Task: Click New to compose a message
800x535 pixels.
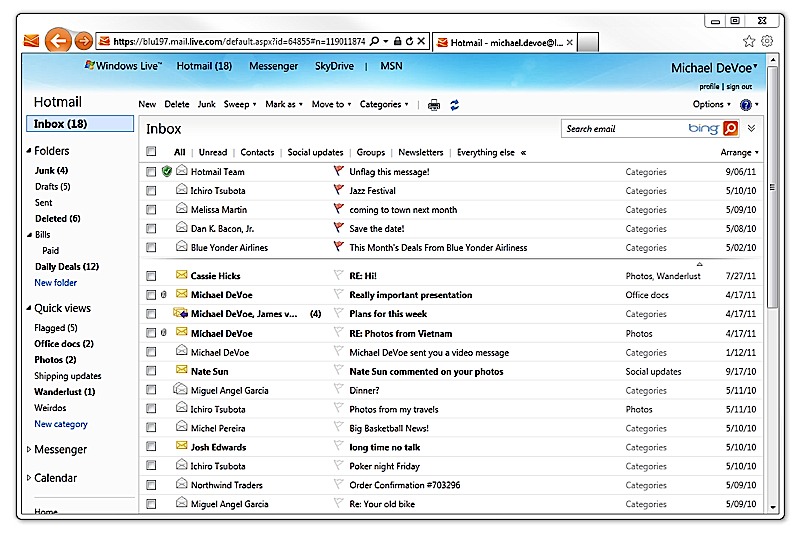Action: tap(147, 104)
